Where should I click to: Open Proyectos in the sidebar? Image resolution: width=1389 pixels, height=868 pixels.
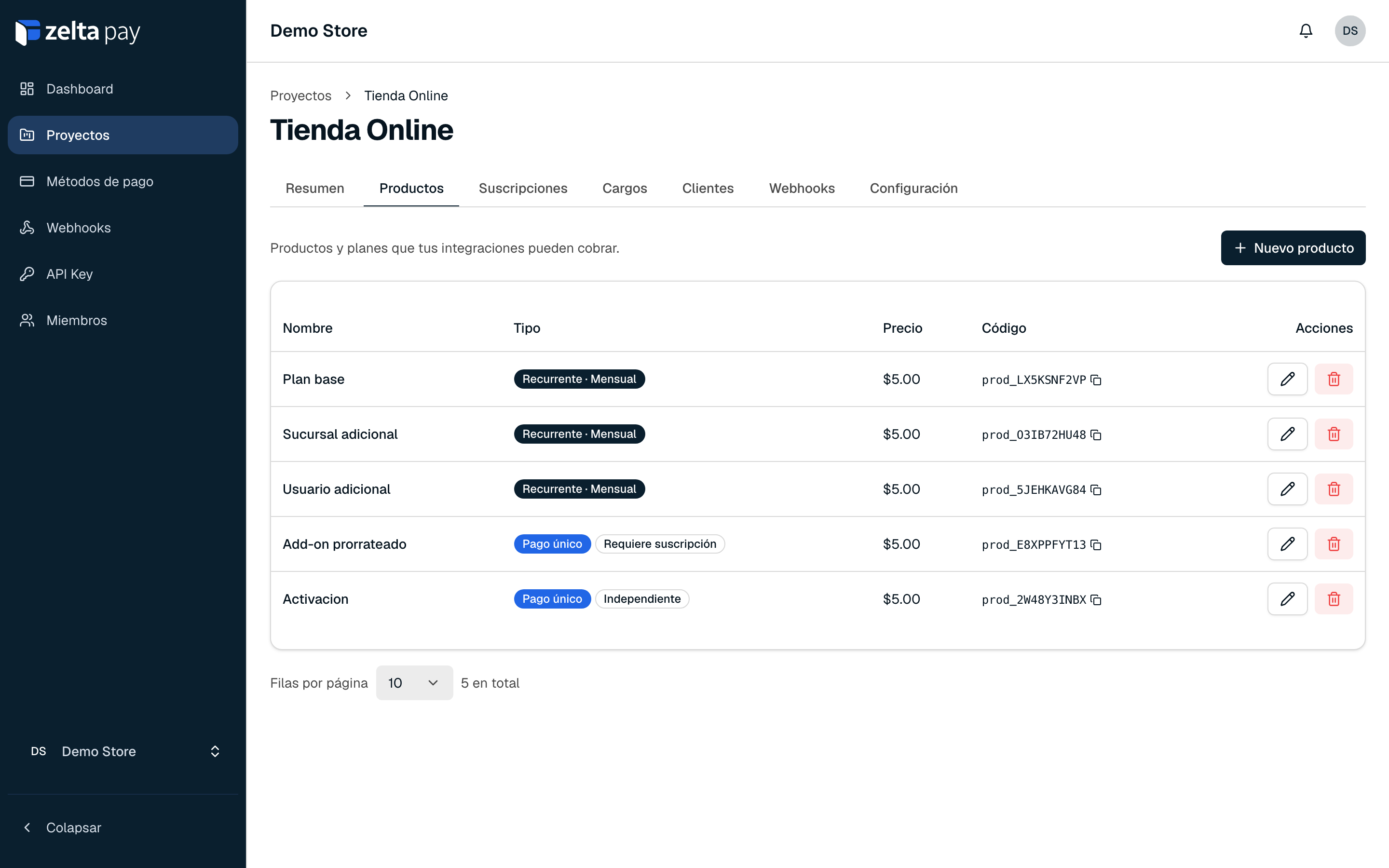(x=123, y=135)
